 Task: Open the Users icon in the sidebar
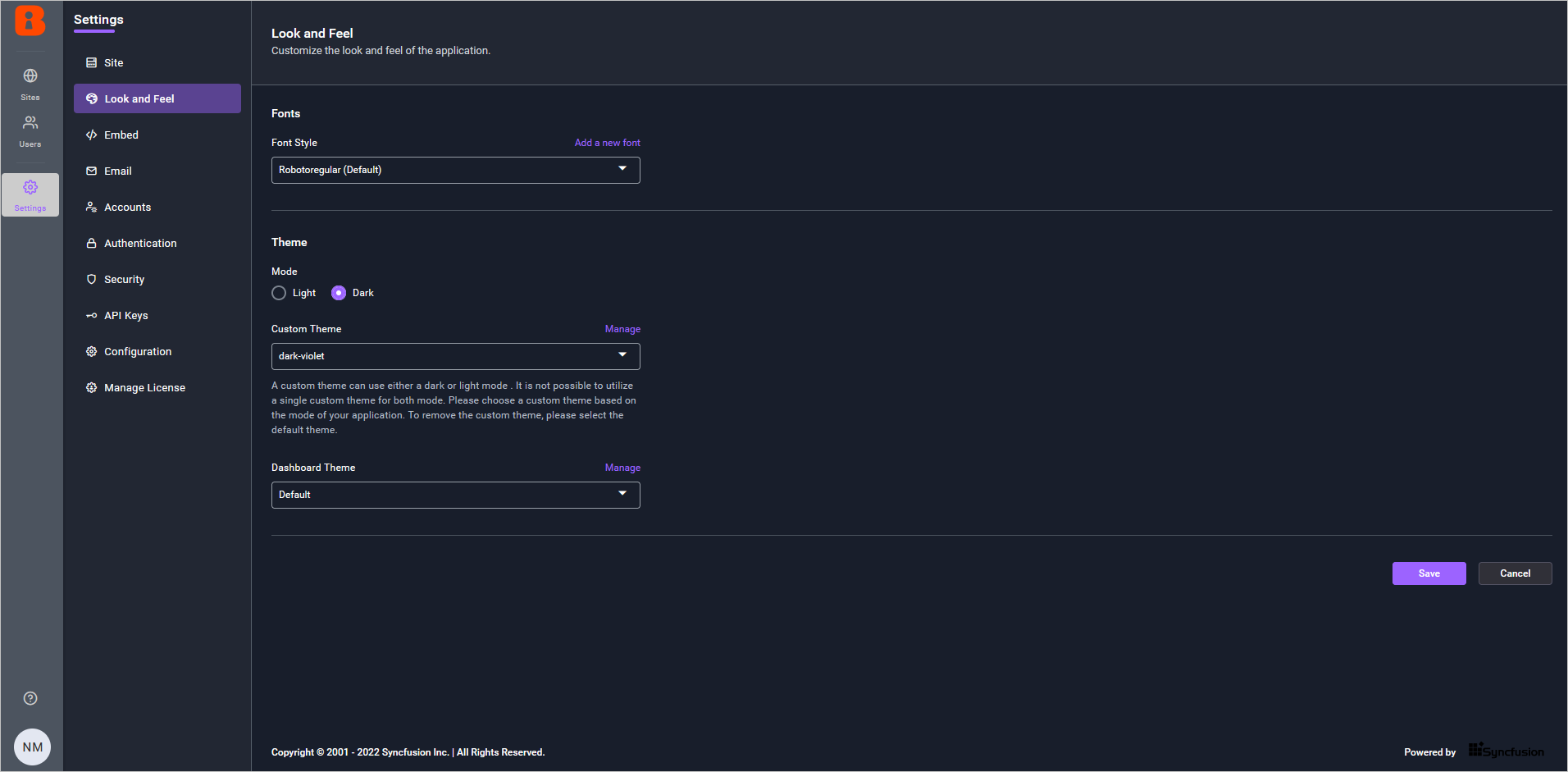[30, 123]
